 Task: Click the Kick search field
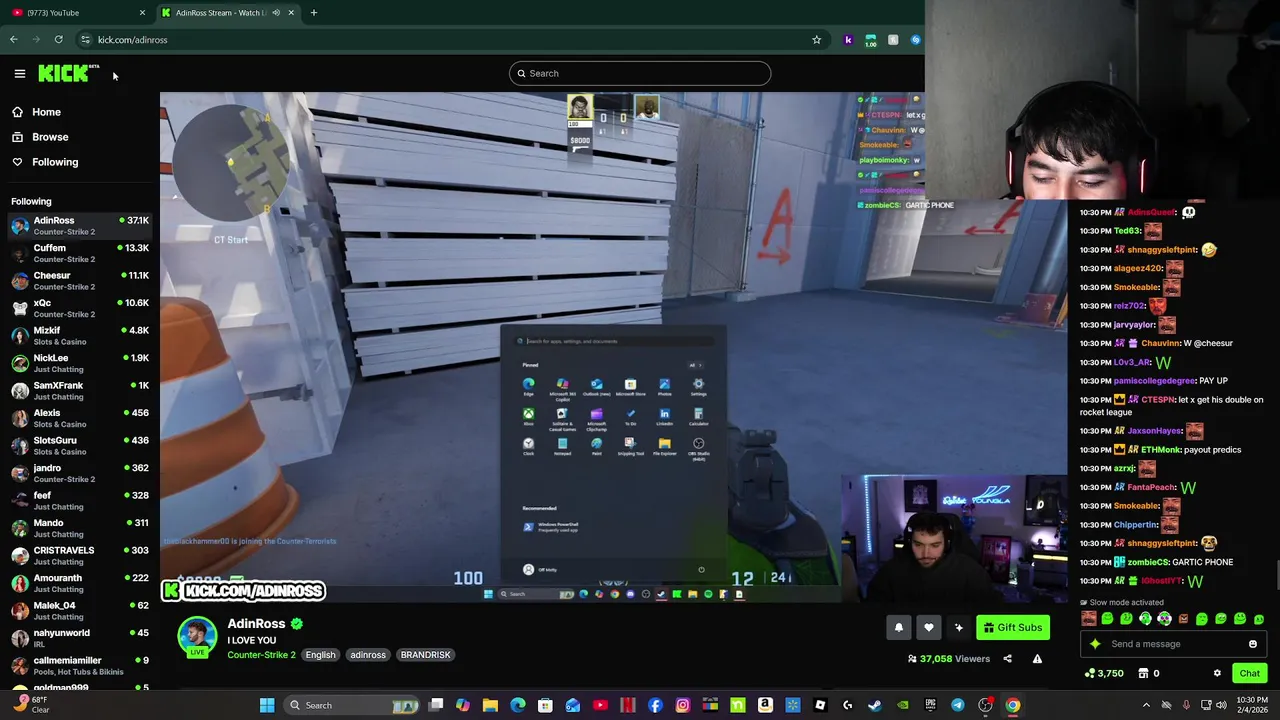[x=640, y=73]
